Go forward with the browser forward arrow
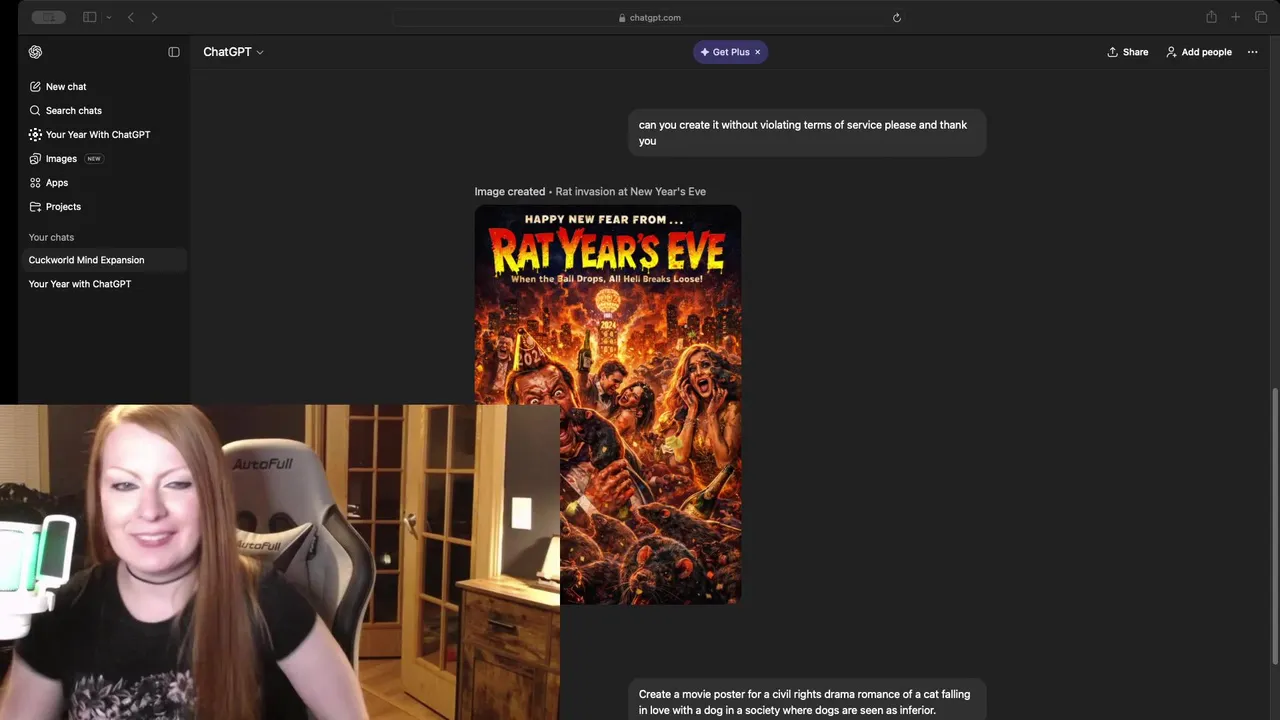The image size is (1280, 720). (x=154, y=17)
